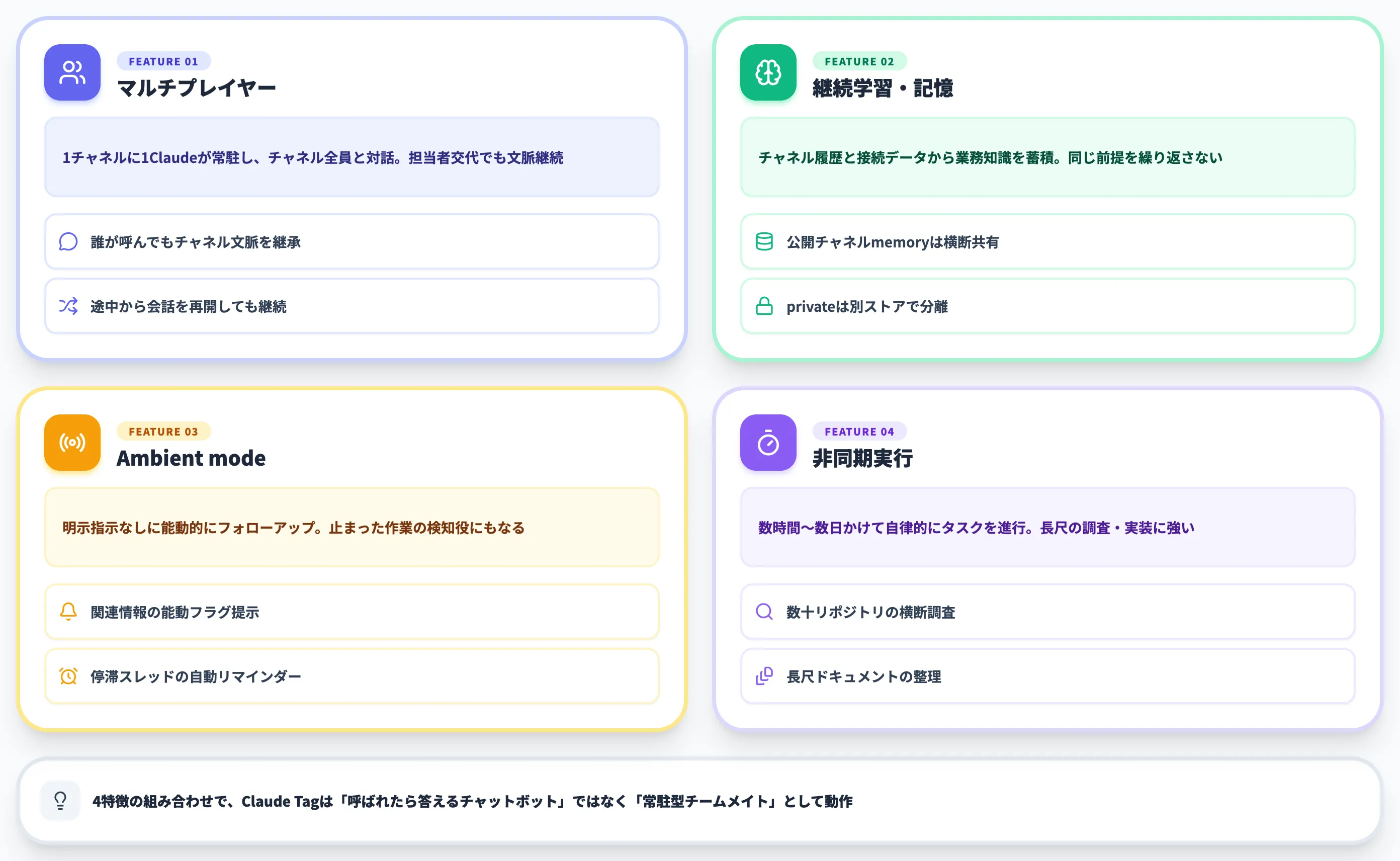Click the shuffle arrows icon beside 途中から会話
The image size is (1400, 861).
pos(68,306)
